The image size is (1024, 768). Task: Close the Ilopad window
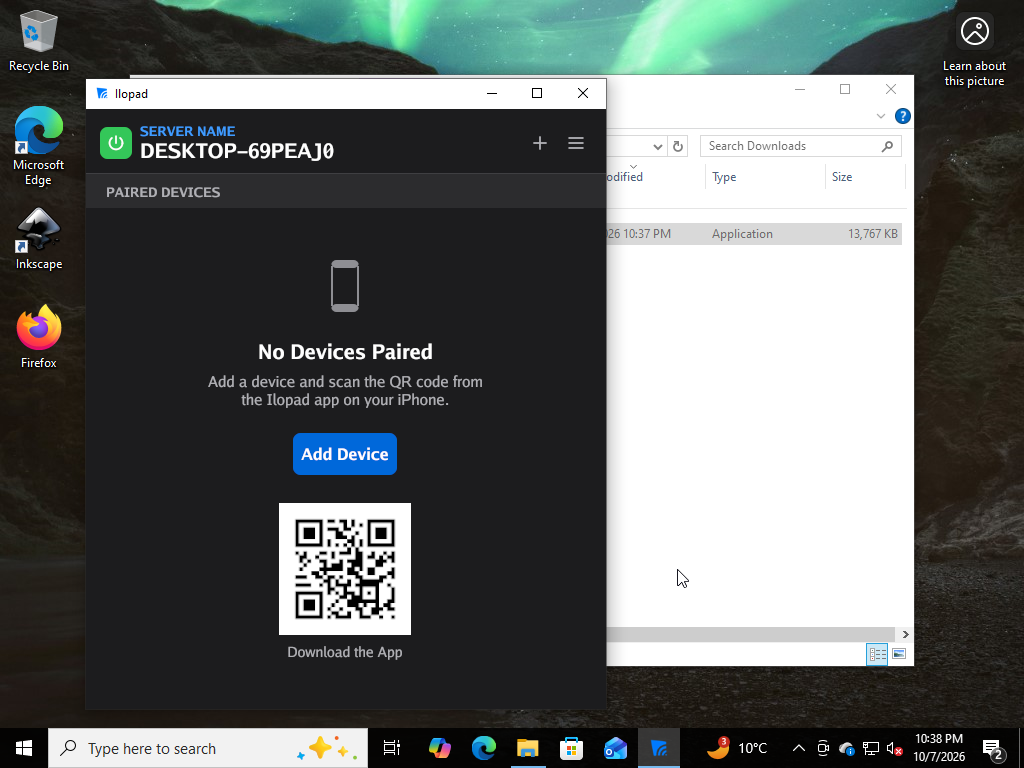point(583,93)
